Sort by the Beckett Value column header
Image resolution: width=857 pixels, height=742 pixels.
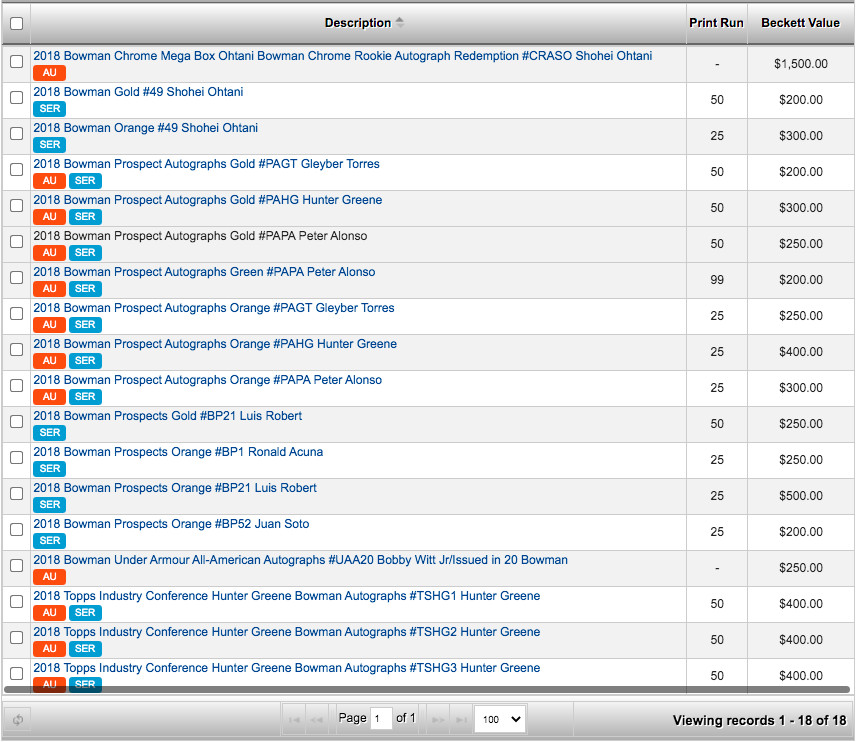coord(800,23)
